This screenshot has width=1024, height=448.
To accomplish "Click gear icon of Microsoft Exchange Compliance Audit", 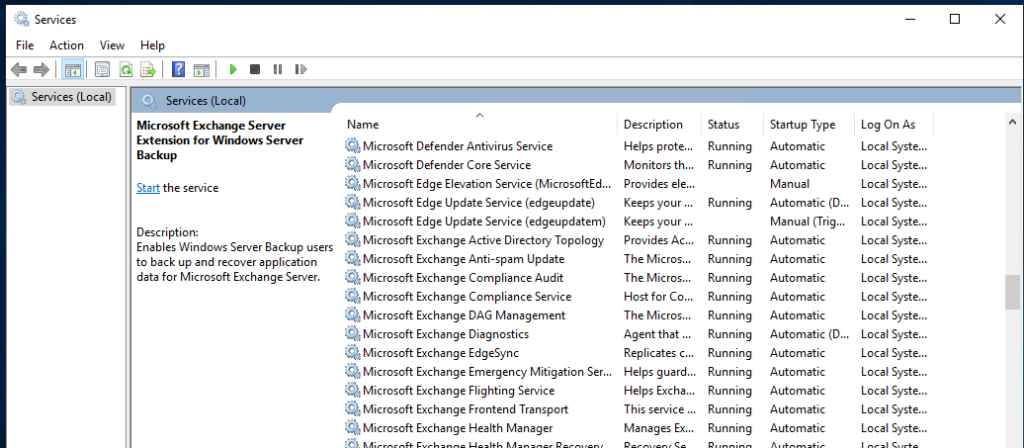I will [353, 278].
